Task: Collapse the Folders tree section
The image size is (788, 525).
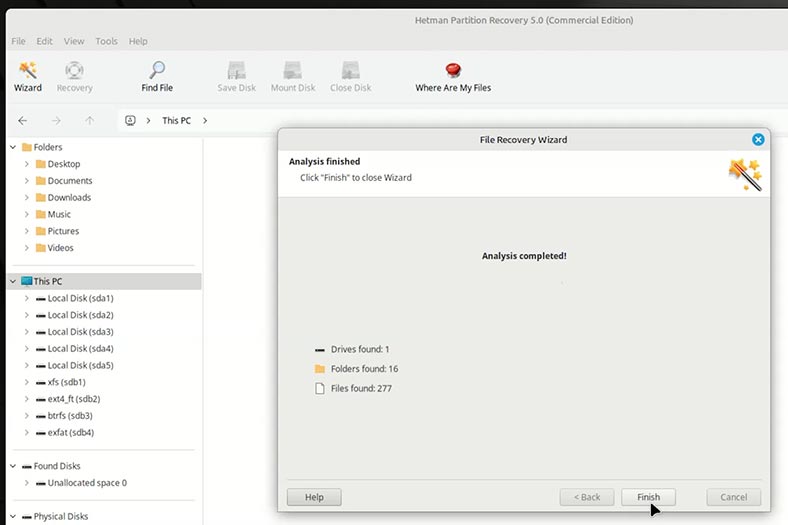Action: coord(13,147)
